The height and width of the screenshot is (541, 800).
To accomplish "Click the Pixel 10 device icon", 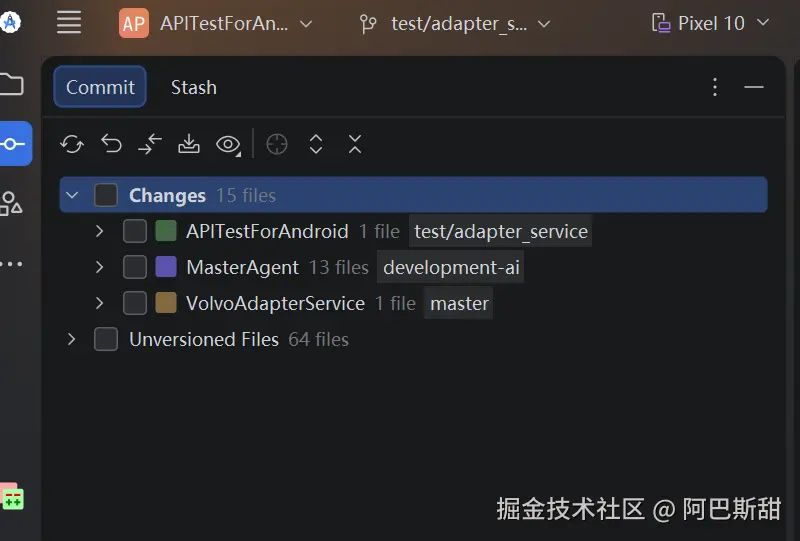I will point(661,23).
